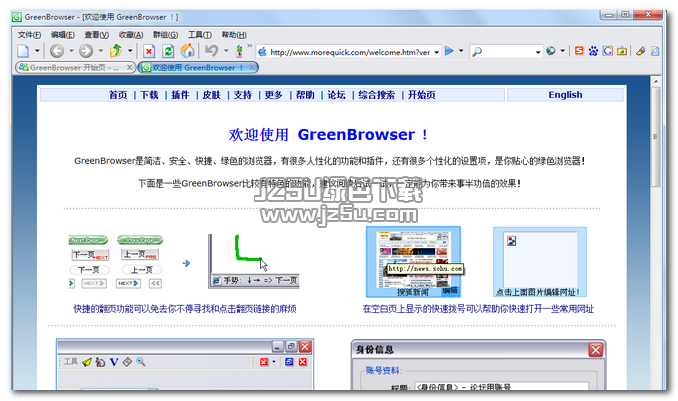Click the Stop loading red X icon
Screen dimensions: 678x401
pos(149,51)
